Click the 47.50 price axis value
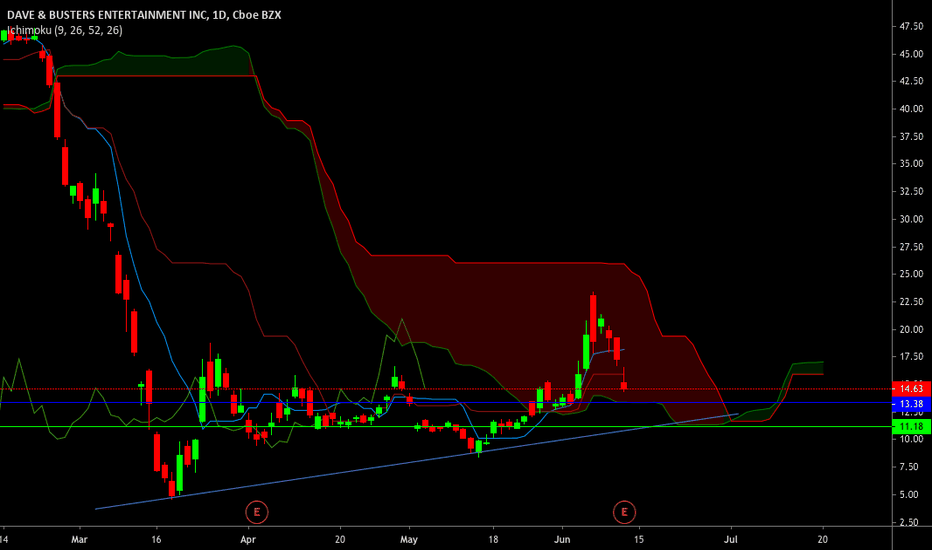 pyautogui.click(x=911, y=27)
